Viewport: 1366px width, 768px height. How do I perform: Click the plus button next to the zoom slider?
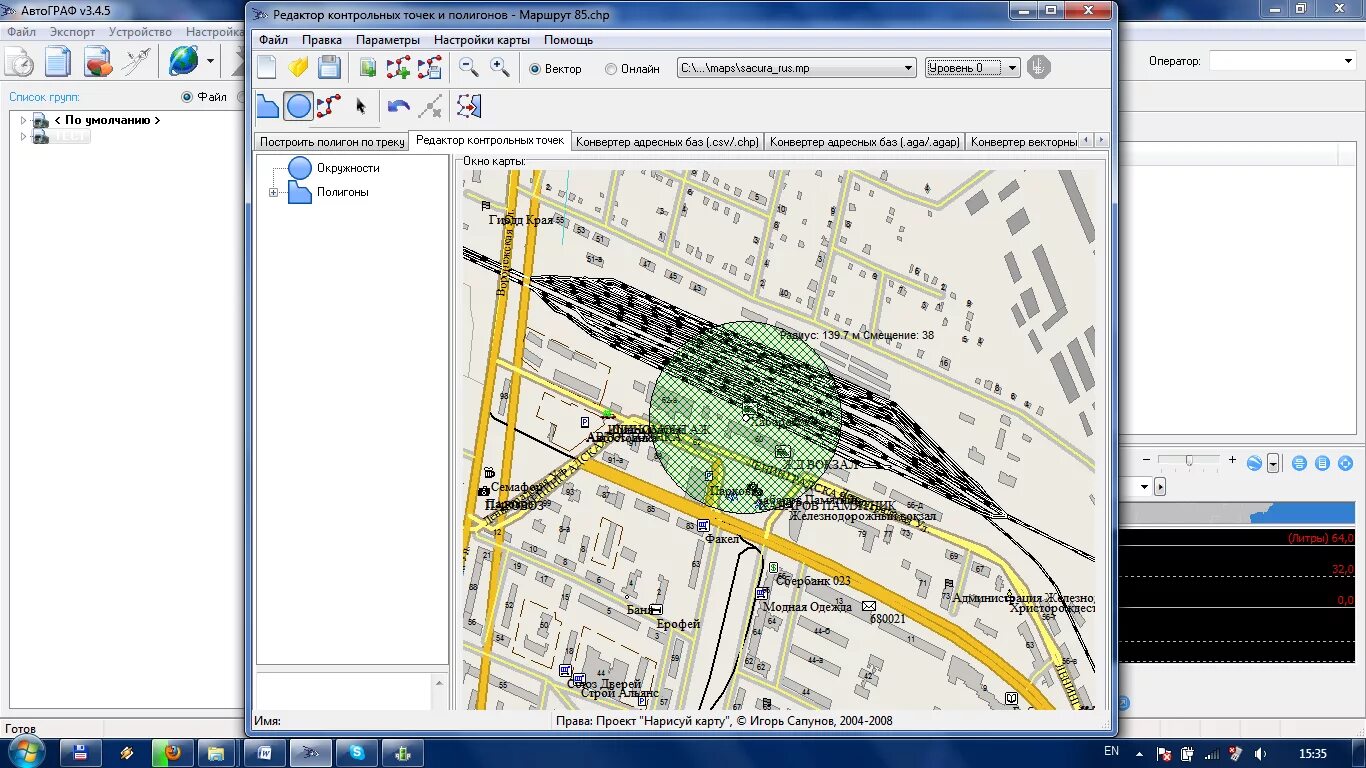[1233, 460]
